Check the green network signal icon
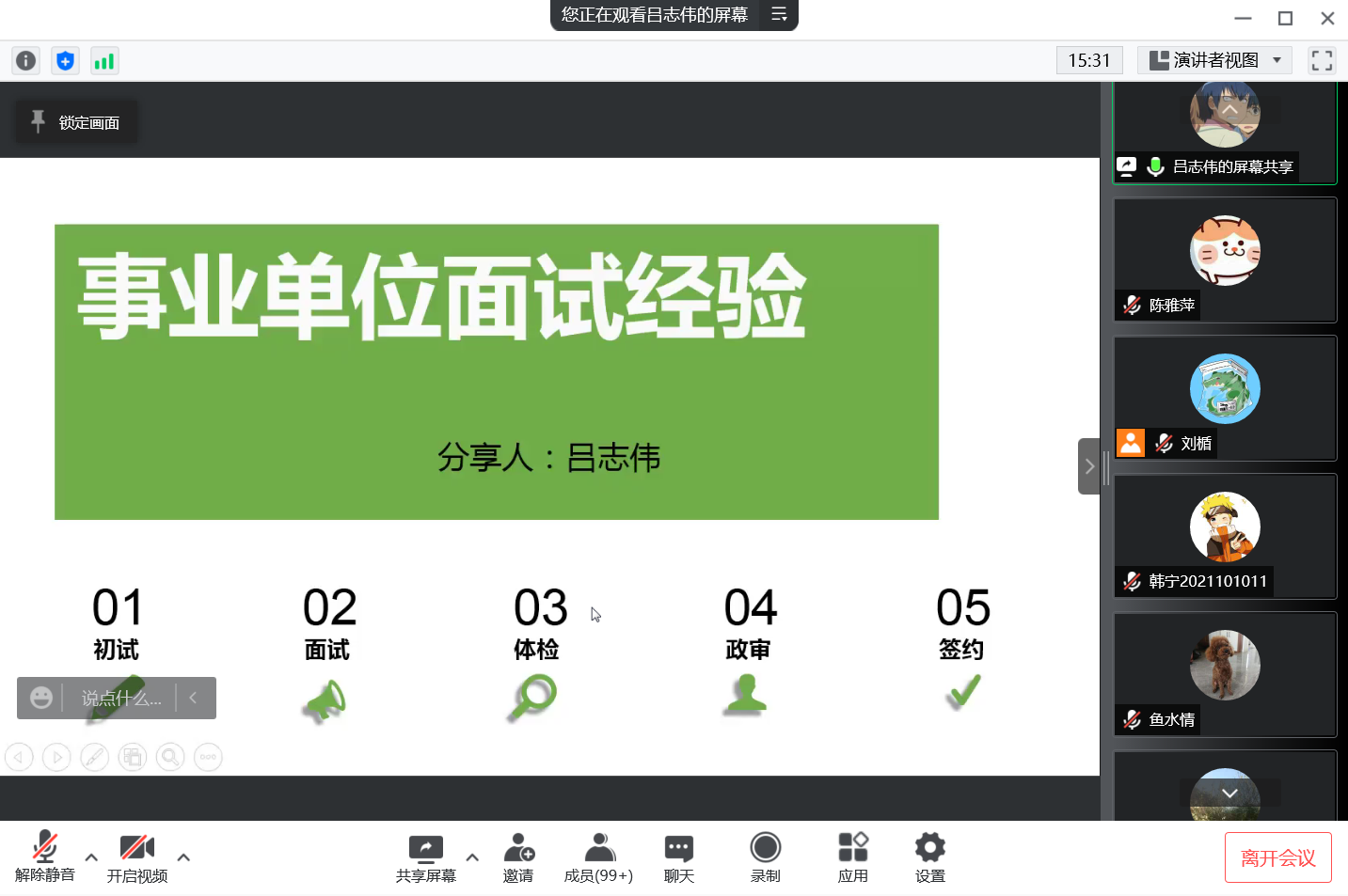This screenshot has height=896, width=1348. (103, 61)
